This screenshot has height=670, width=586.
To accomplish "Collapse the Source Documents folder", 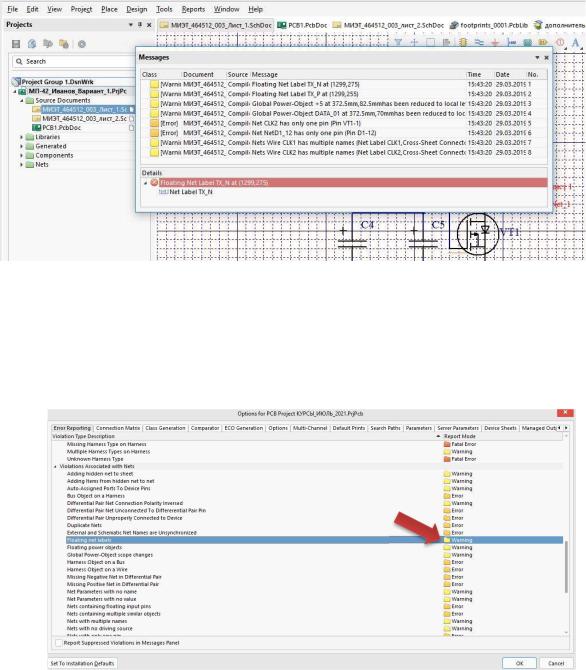I will click(22, 100).
